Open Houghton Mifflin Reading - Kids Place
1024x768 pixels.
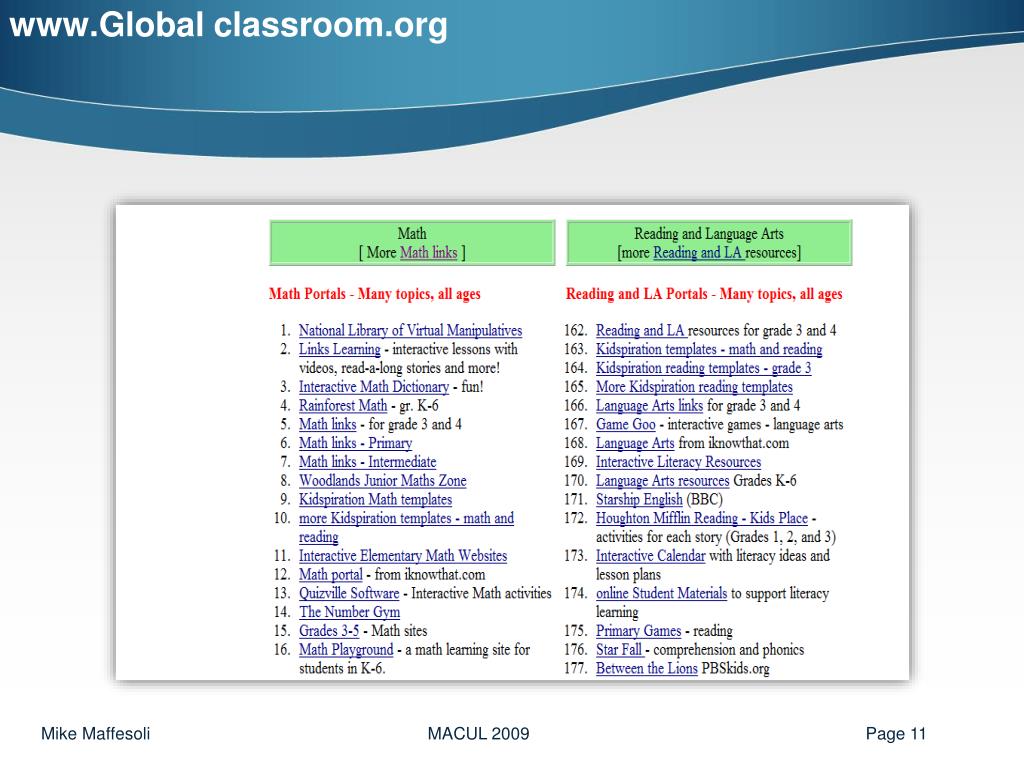coord(701,519)
